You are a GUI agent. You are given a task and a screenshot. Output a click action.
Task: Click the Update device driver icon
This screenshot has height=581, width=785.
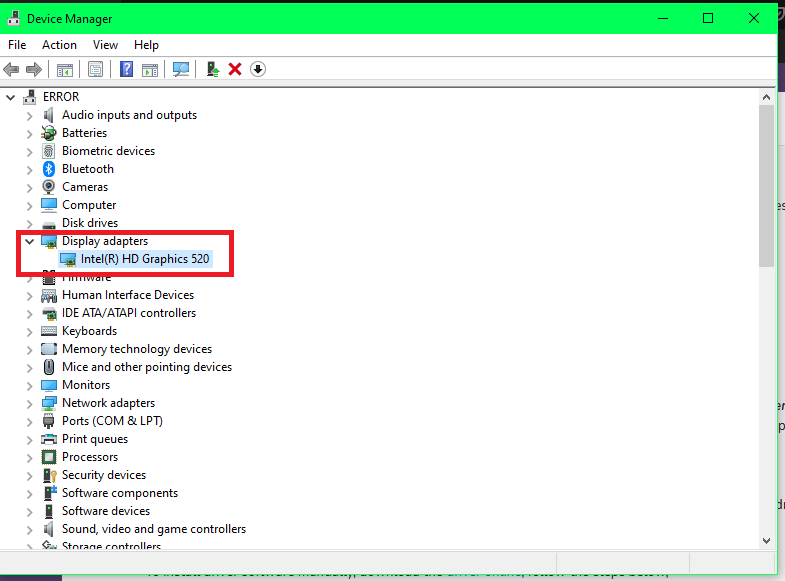click(x=212, y=69)
